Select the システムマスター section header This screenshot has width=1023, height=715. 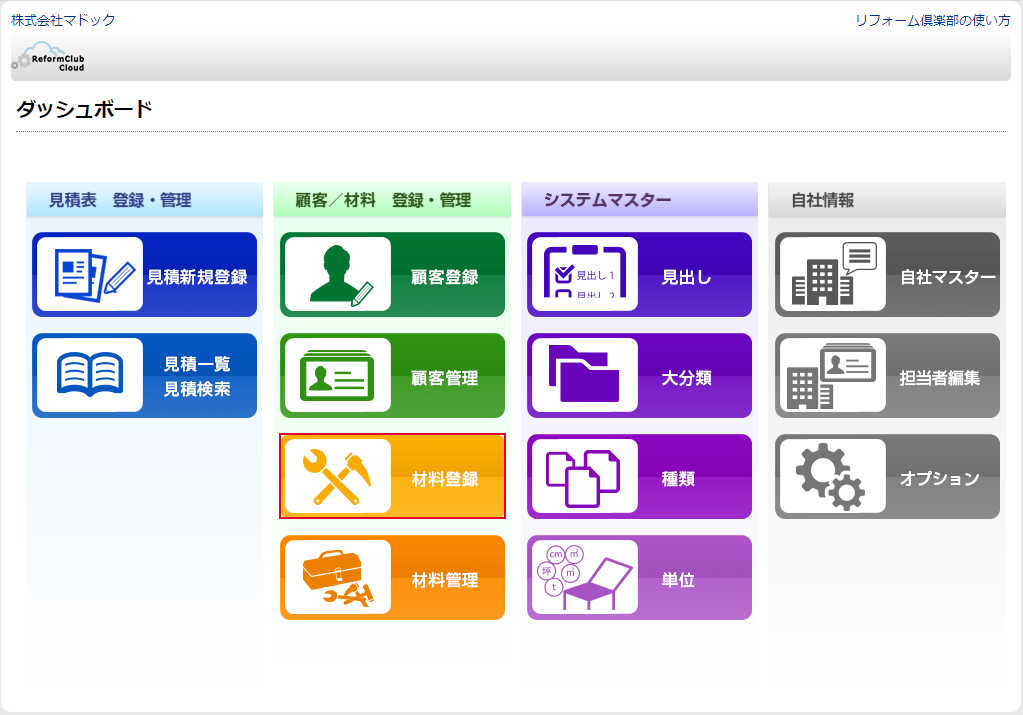[x=607, y=200]
